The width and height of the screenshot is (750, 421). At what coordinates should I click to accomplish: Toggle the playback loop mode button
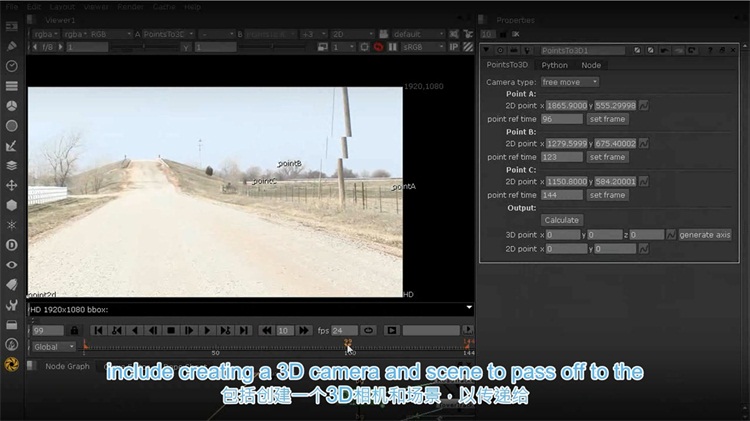pos(368,330)
